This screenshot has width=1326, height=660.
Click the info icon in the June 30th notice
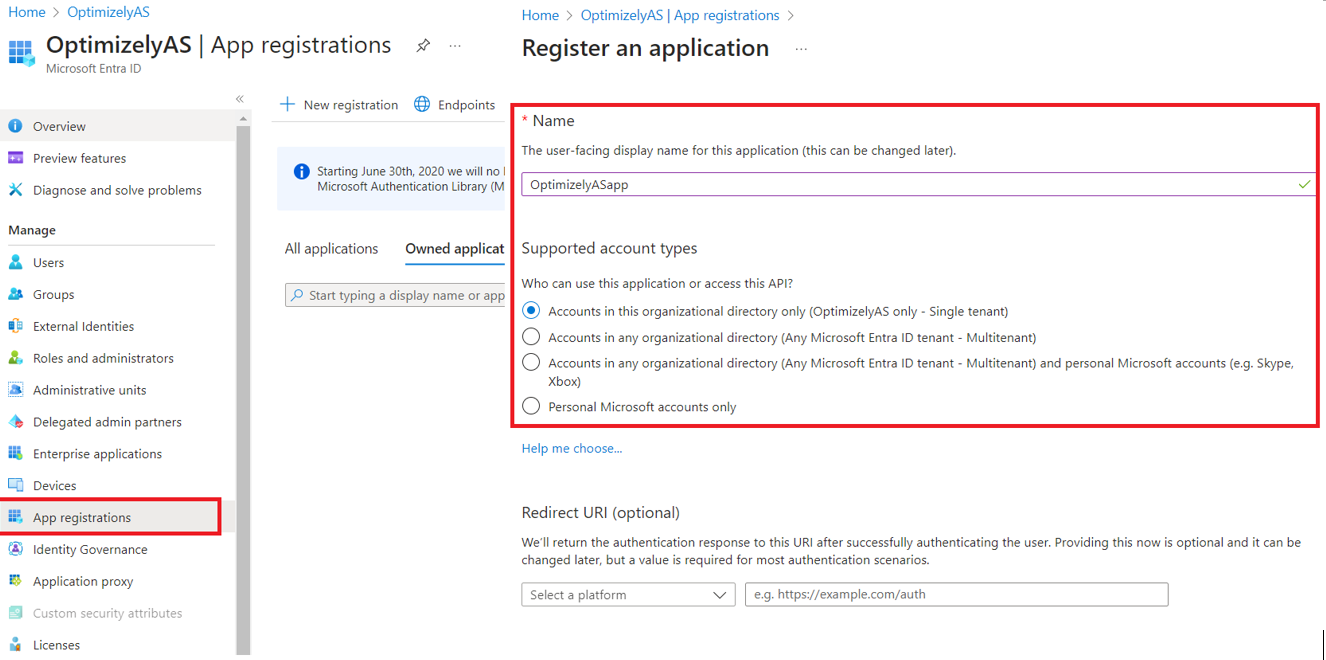(301, 172)
